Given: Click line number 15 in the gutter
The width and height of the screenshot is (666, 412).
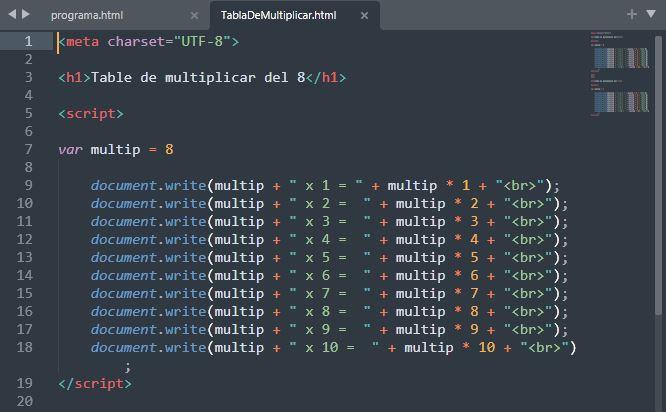Looking at the screenshot, I should click(x=25, y=293).
